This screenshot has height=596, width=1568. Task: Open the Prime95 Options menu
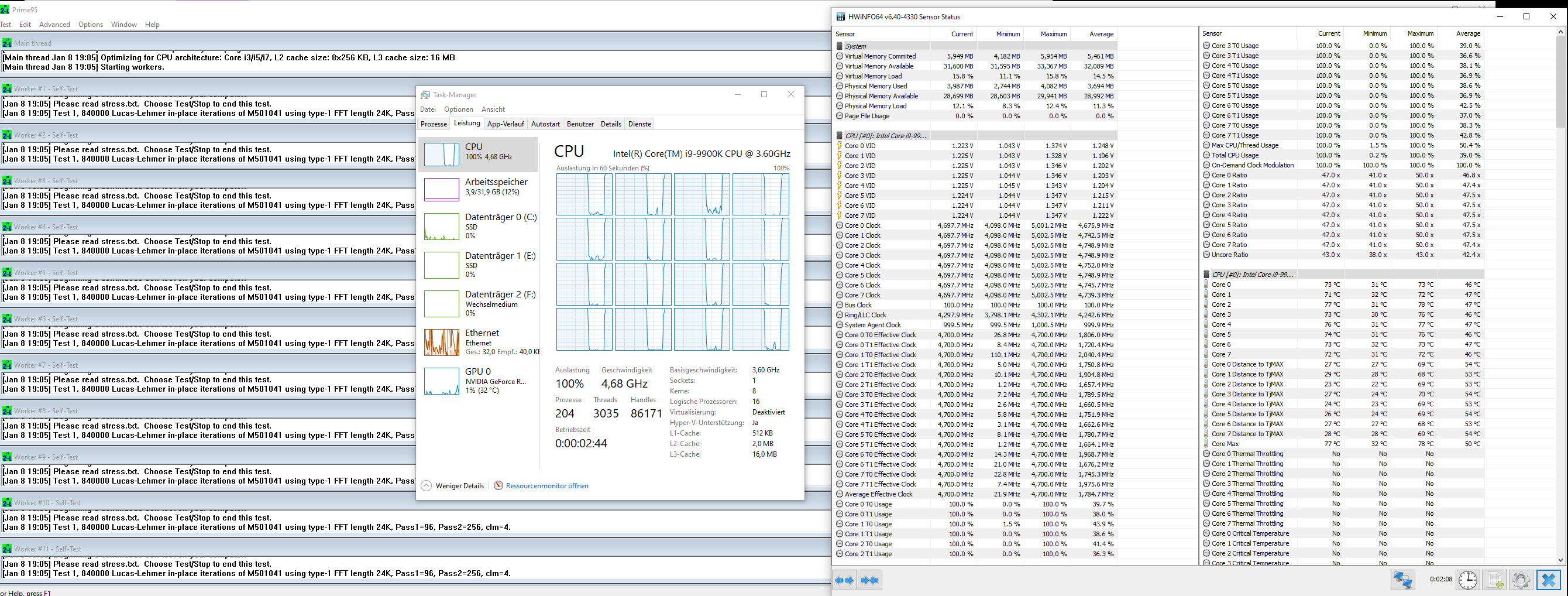[x=91, y=25]
